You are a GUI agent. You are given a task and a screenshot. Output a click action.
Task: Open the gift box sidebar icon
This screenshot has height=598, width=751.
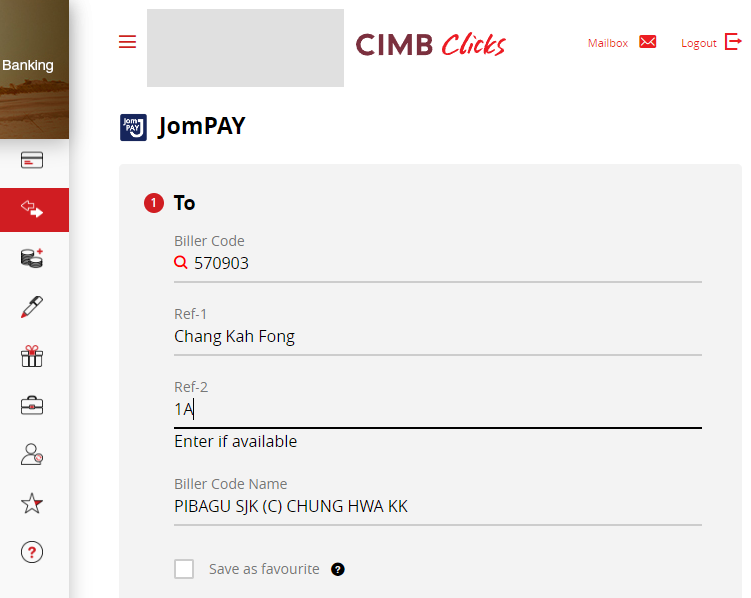tap(32, 356)
